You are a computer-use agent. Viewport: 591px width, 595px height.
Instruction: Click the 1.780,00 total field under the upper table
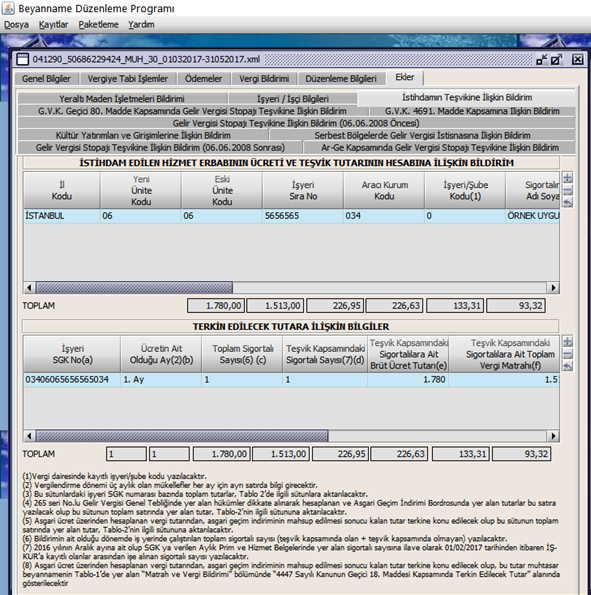click(216, 305)
